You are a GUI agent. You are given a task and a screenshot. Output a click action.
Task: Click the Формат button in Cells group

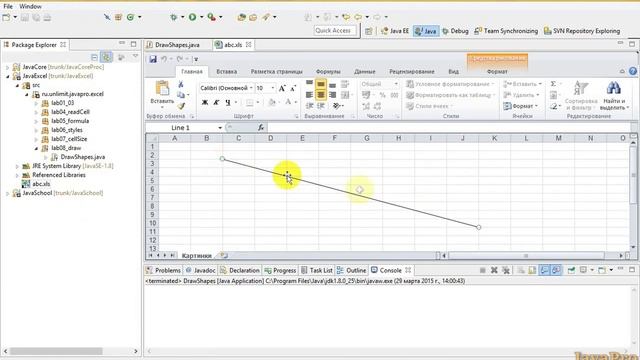[x=521, y=106]
